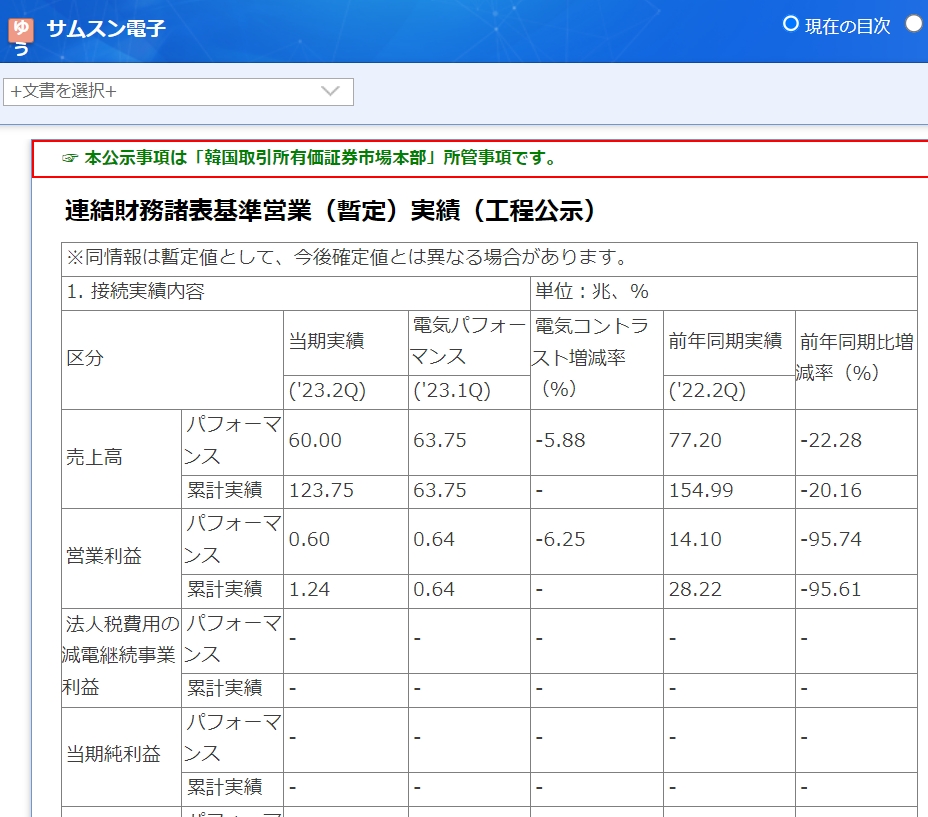The height and width of the screenshot is (817, 928).
Task: Select the ('22.2Q) period cell
Action: click(707, 392)
